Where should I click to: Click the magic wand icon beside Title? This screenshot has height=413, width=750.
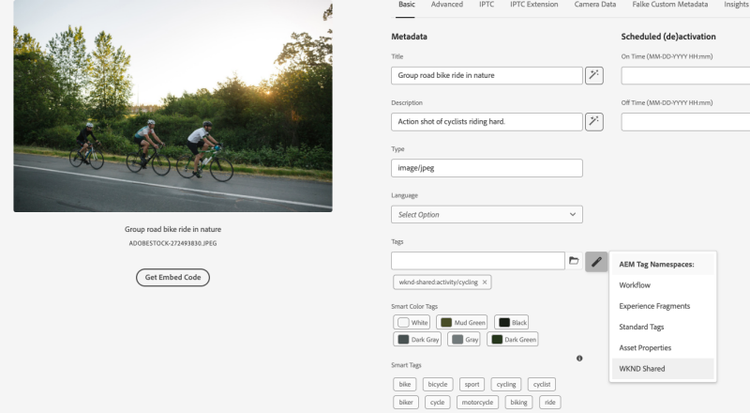594,75
